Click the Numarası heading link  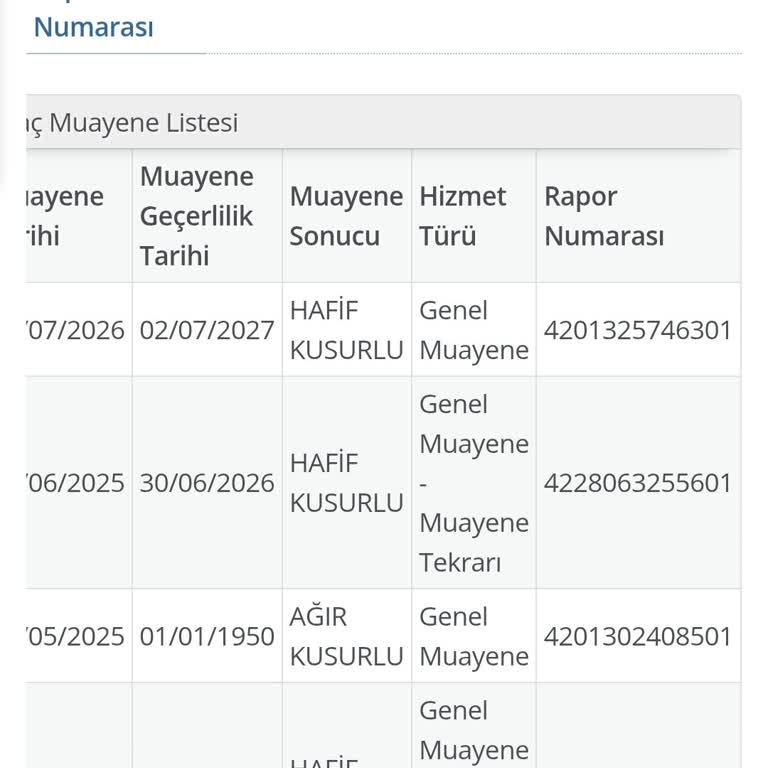click(93, 27)
